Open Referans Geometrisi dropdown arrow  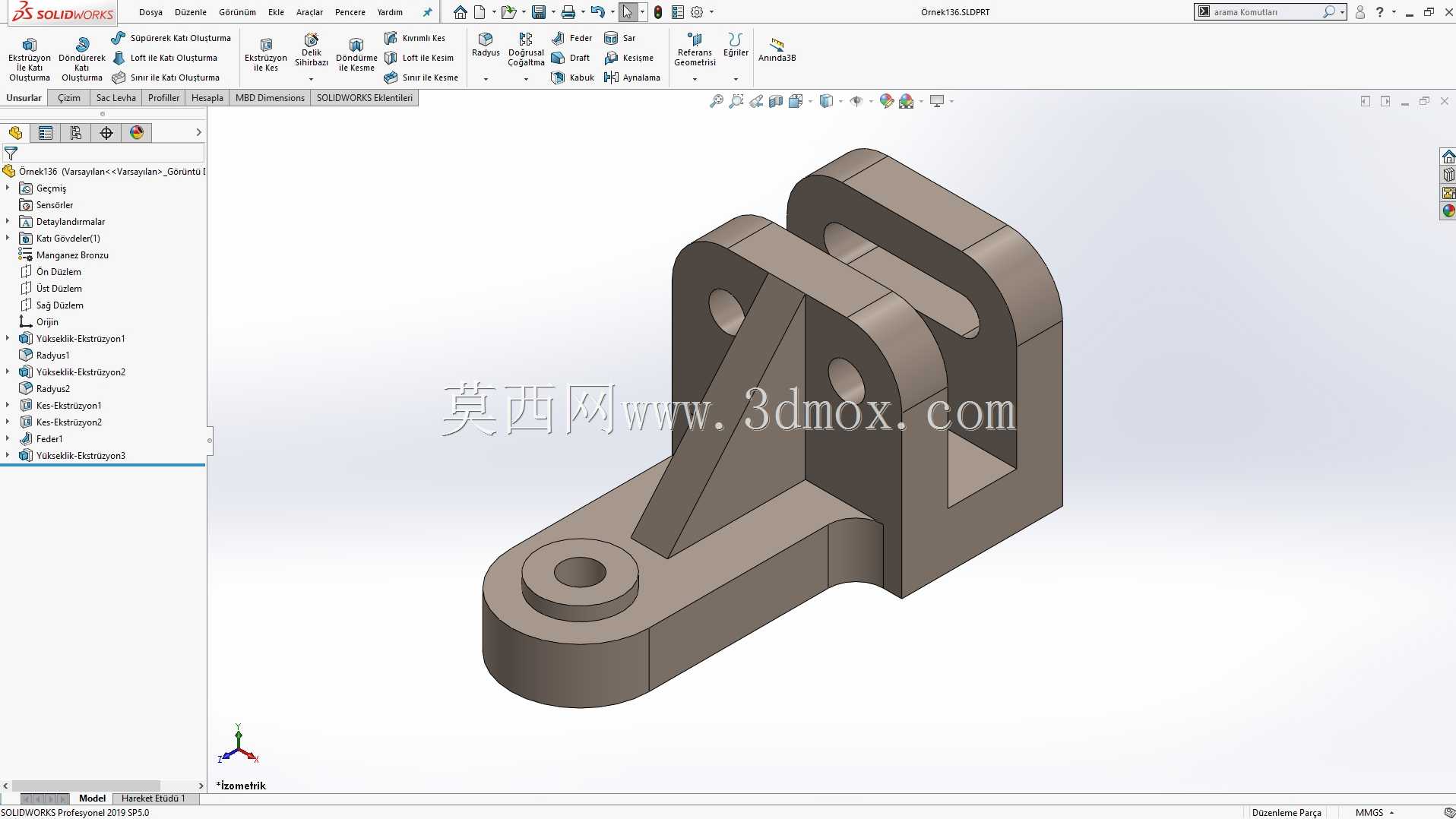pyautogui.click(x=695, y=79)
